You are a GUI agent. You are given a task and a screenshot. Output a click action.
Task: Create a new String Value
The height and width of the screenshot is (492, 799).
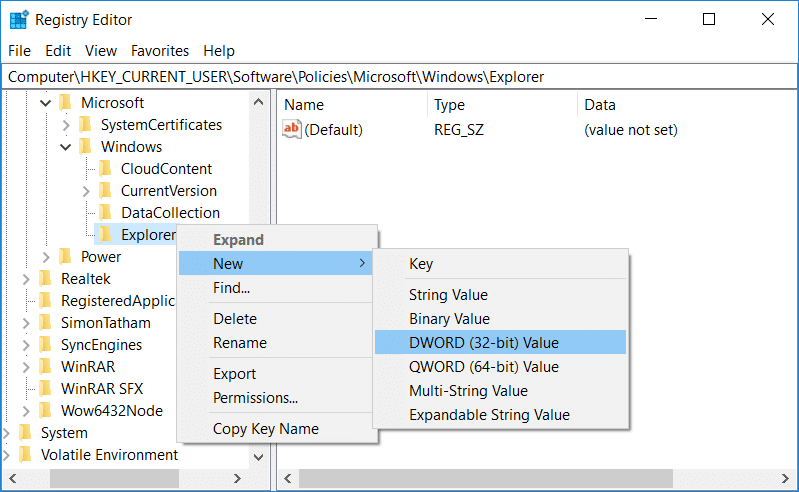448,295
